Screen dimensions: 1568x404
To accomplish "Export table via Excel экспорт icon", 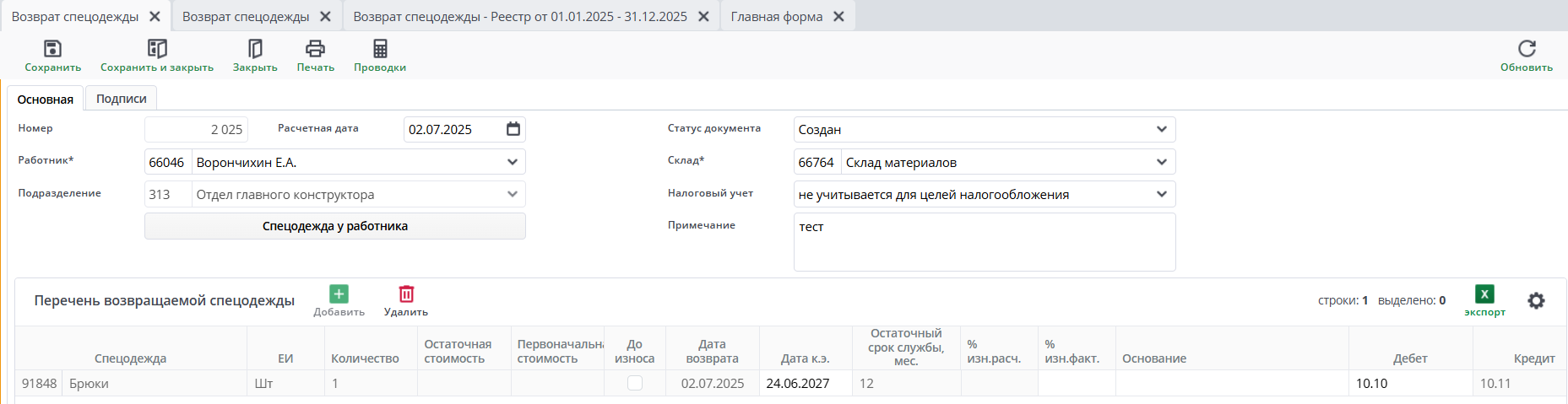I will [x=1484, y=294].
